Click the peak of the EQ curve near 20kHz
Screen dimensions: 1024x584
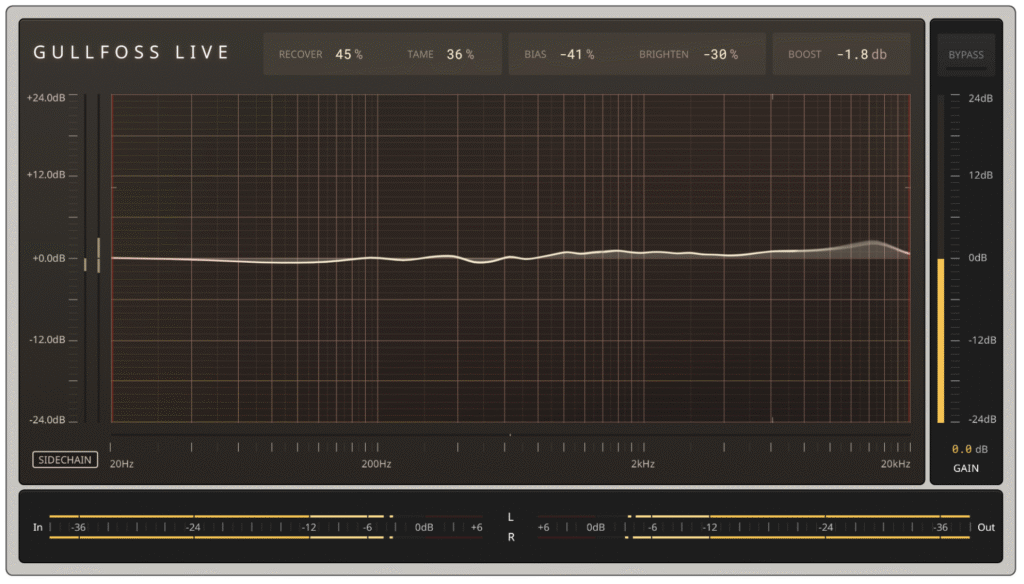[873, 243]
